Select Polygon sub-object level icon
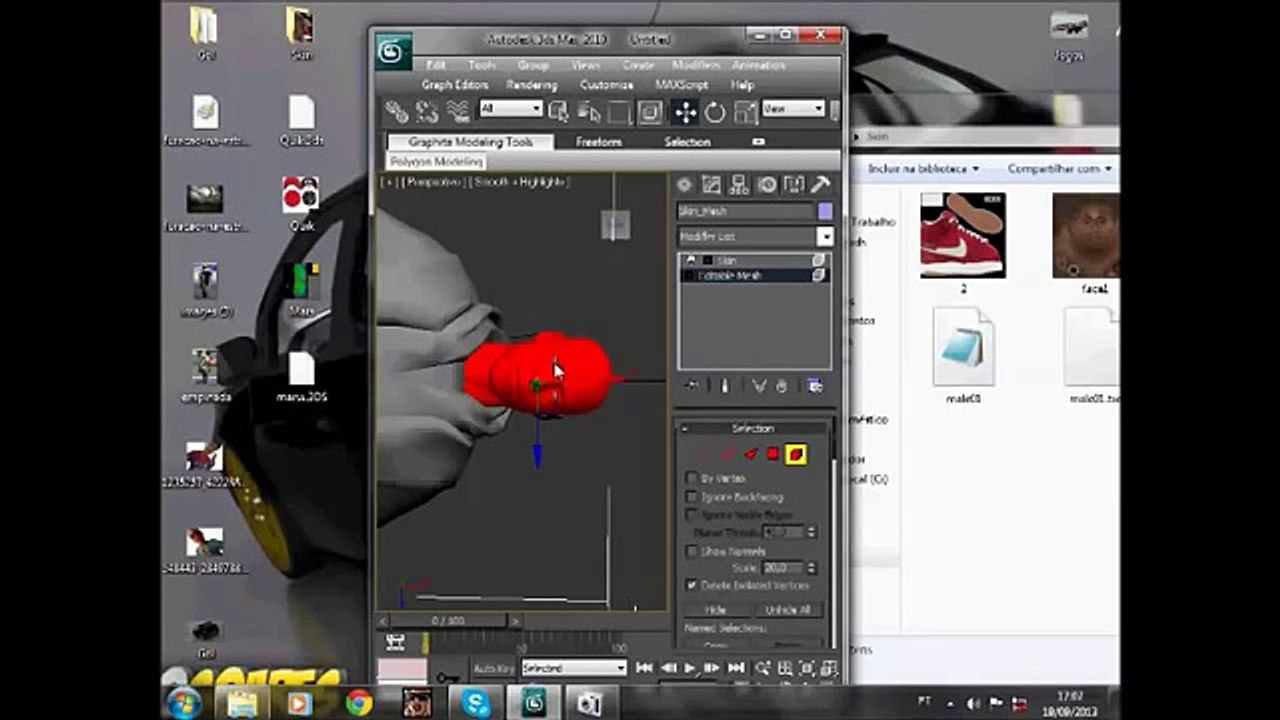Image resolution: width=1280 pixels, height=720 pixels. [773, 455]
